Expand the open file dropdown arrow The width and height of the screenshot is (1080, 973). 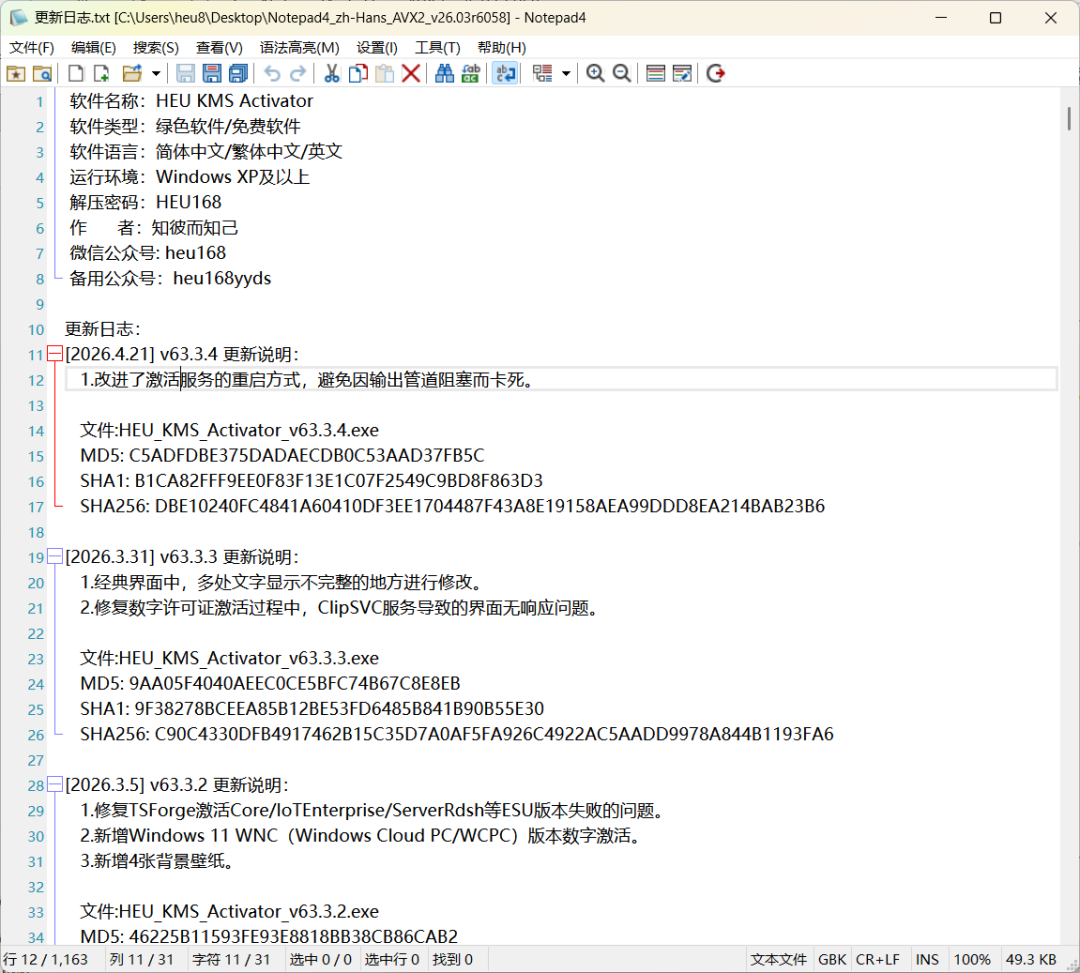(156, 74)
